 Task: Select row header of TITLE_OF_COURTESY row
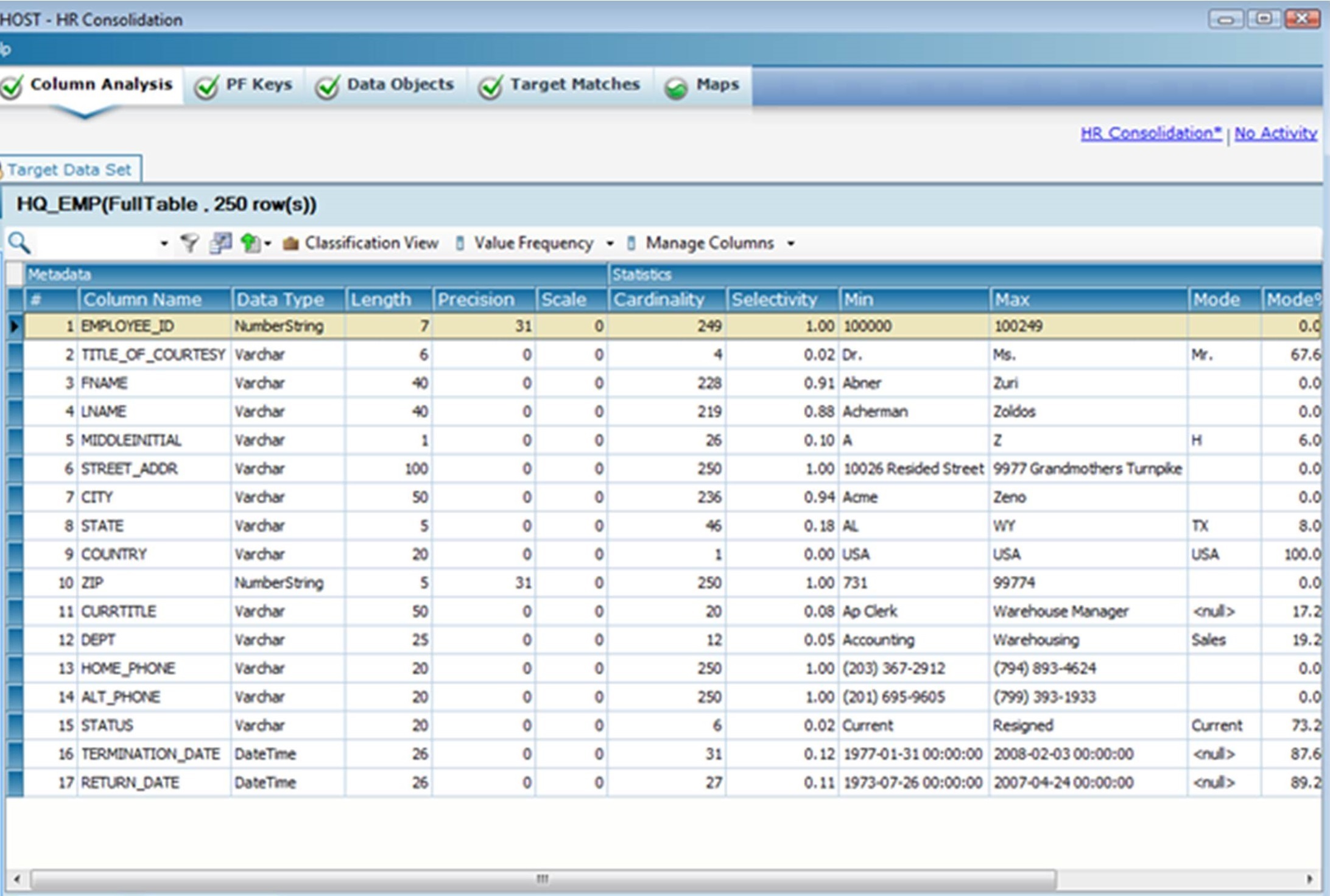point(15,354)
